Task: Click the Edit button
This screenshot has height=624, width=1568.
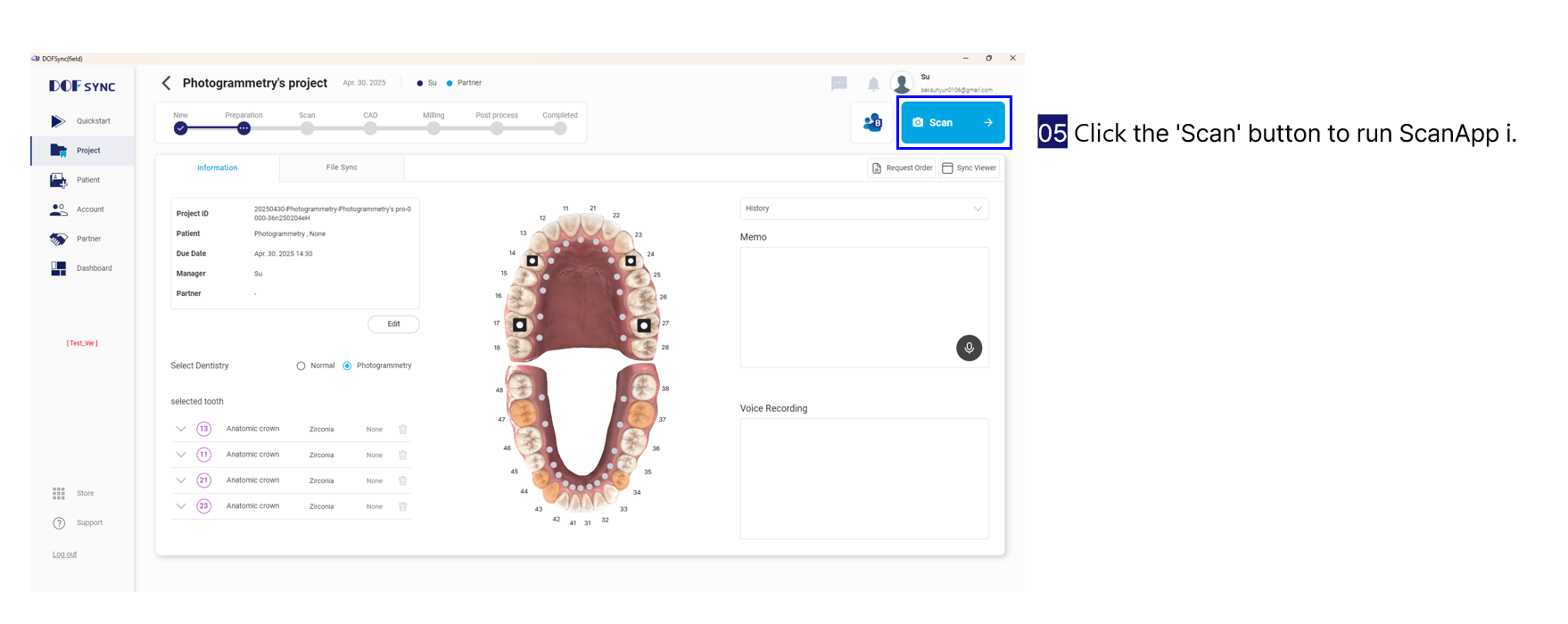Action: pyautogui.click(x=393, y=324)
